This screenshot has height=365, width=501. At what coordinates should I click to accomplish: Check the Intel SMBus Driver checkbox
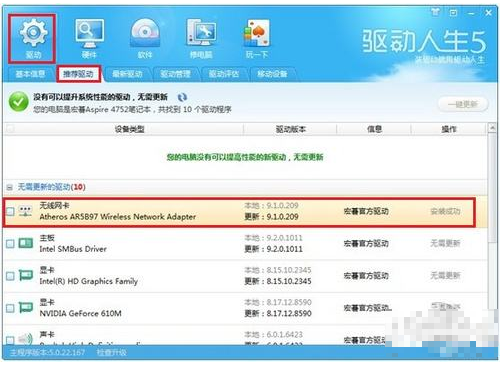pos(10,244)
